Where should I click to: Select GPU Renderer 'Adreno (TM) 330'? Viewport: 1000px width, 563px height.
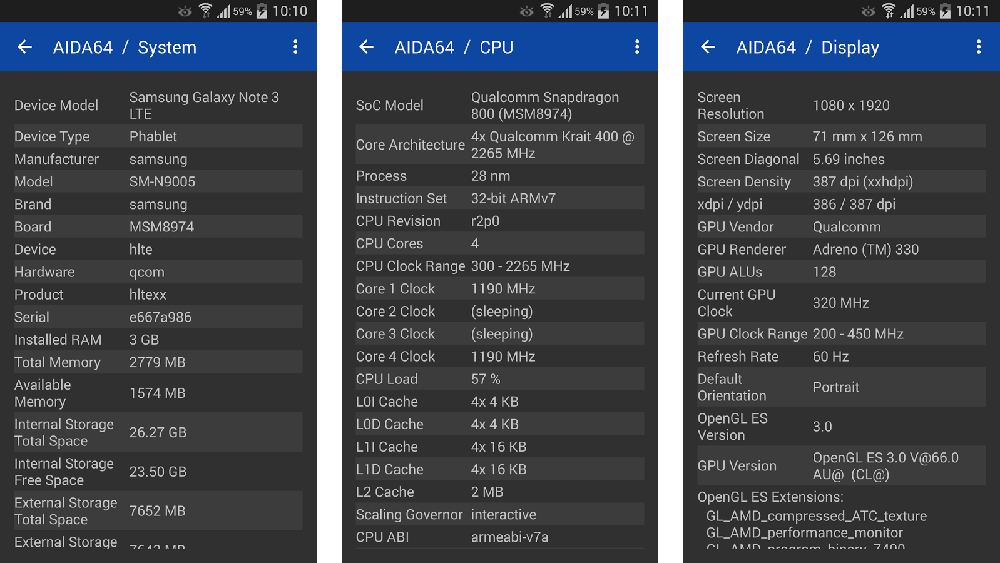(865, 249)
